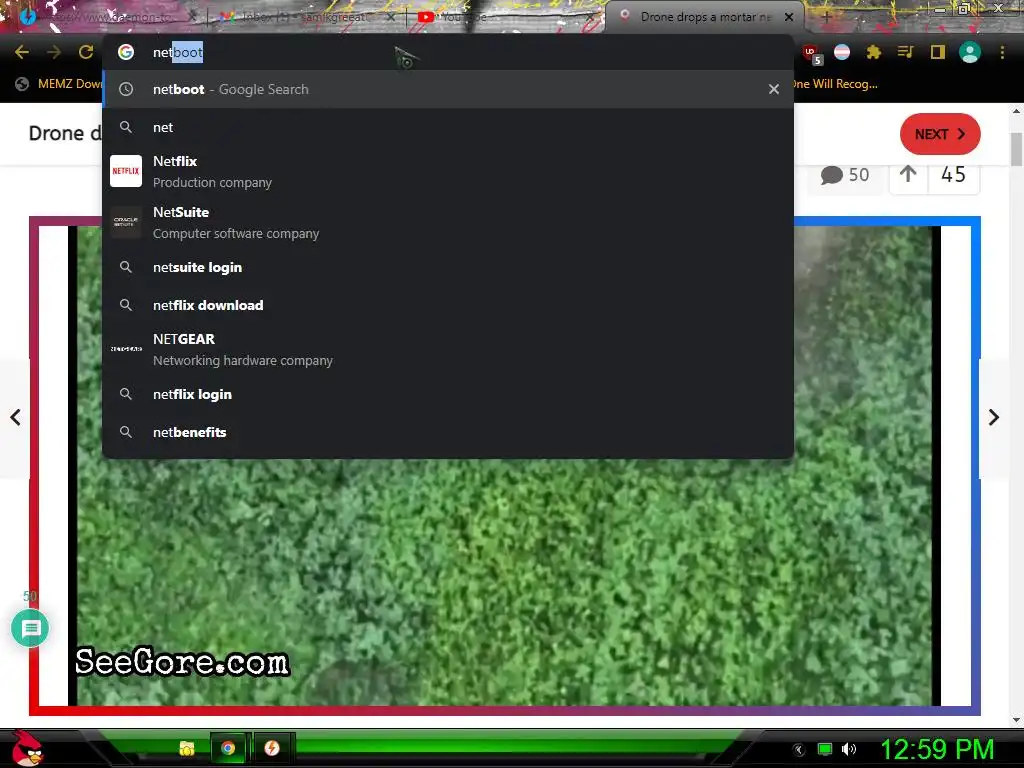Select the NETGEAR networking hardware suggestion
1024x768 pixels.
[448, 349]
